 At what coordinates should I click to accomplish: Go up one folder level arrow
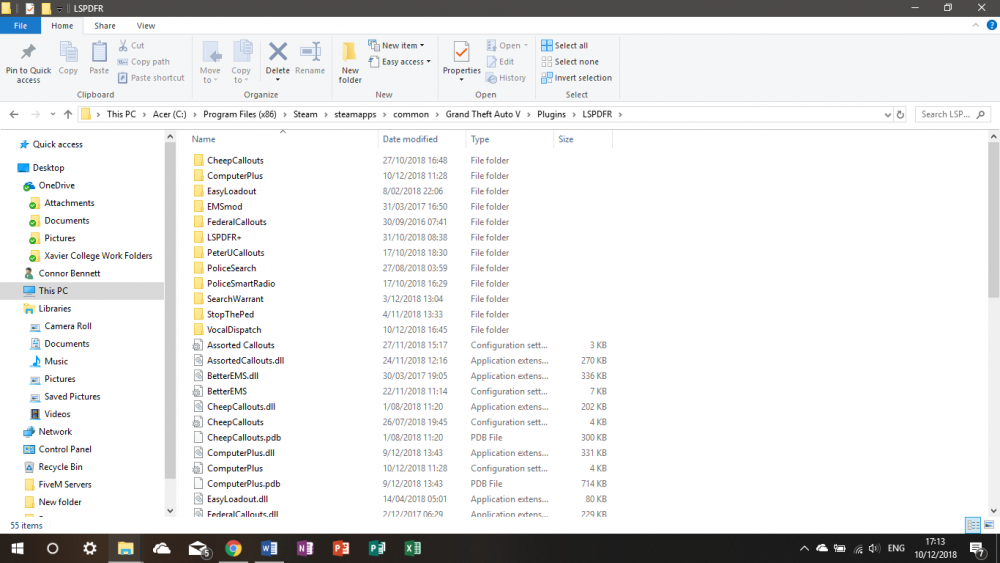tap(68, 115)
